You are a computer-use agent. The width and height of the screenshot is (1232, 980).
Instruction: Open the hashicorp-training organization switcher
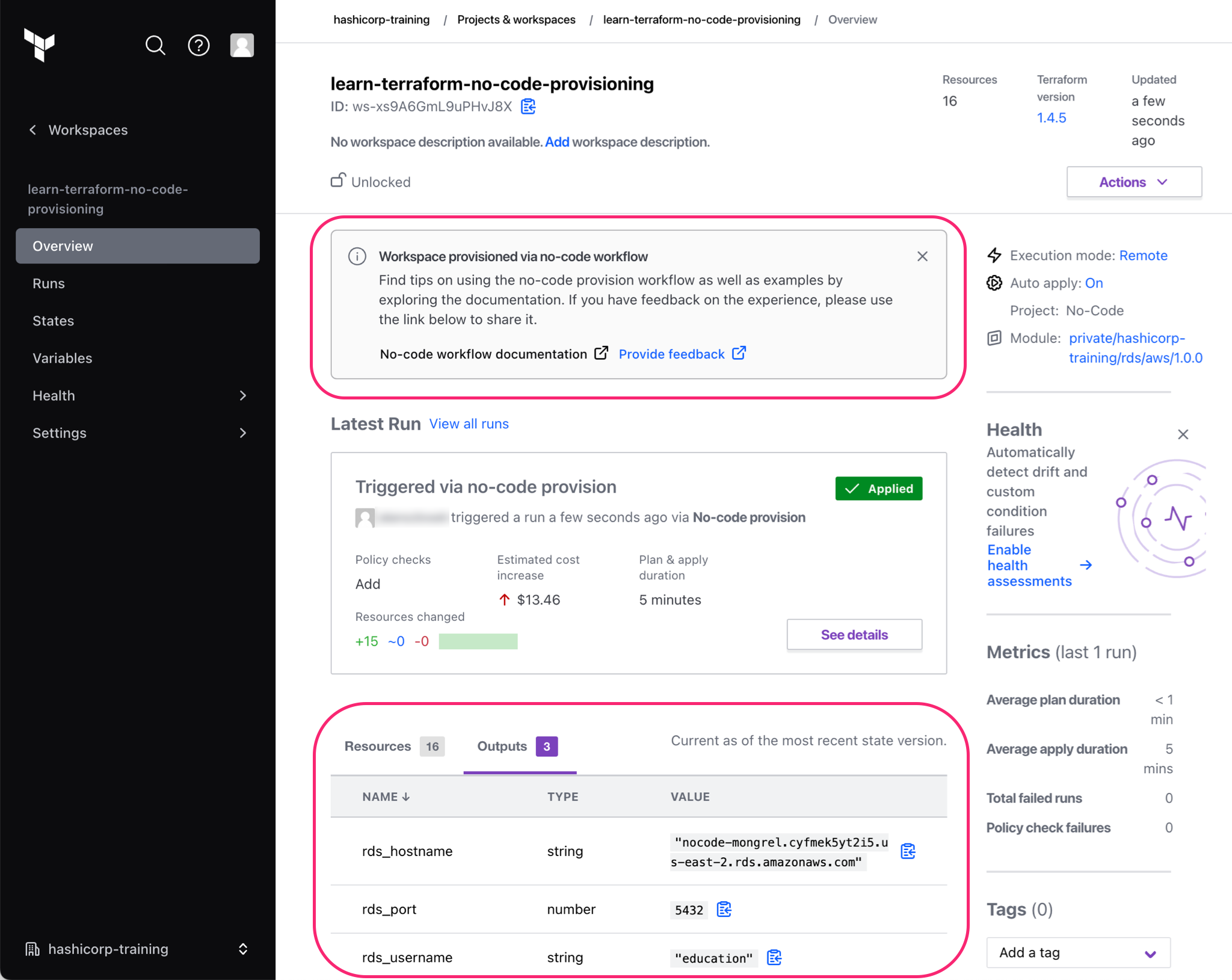tap(138, 949)
